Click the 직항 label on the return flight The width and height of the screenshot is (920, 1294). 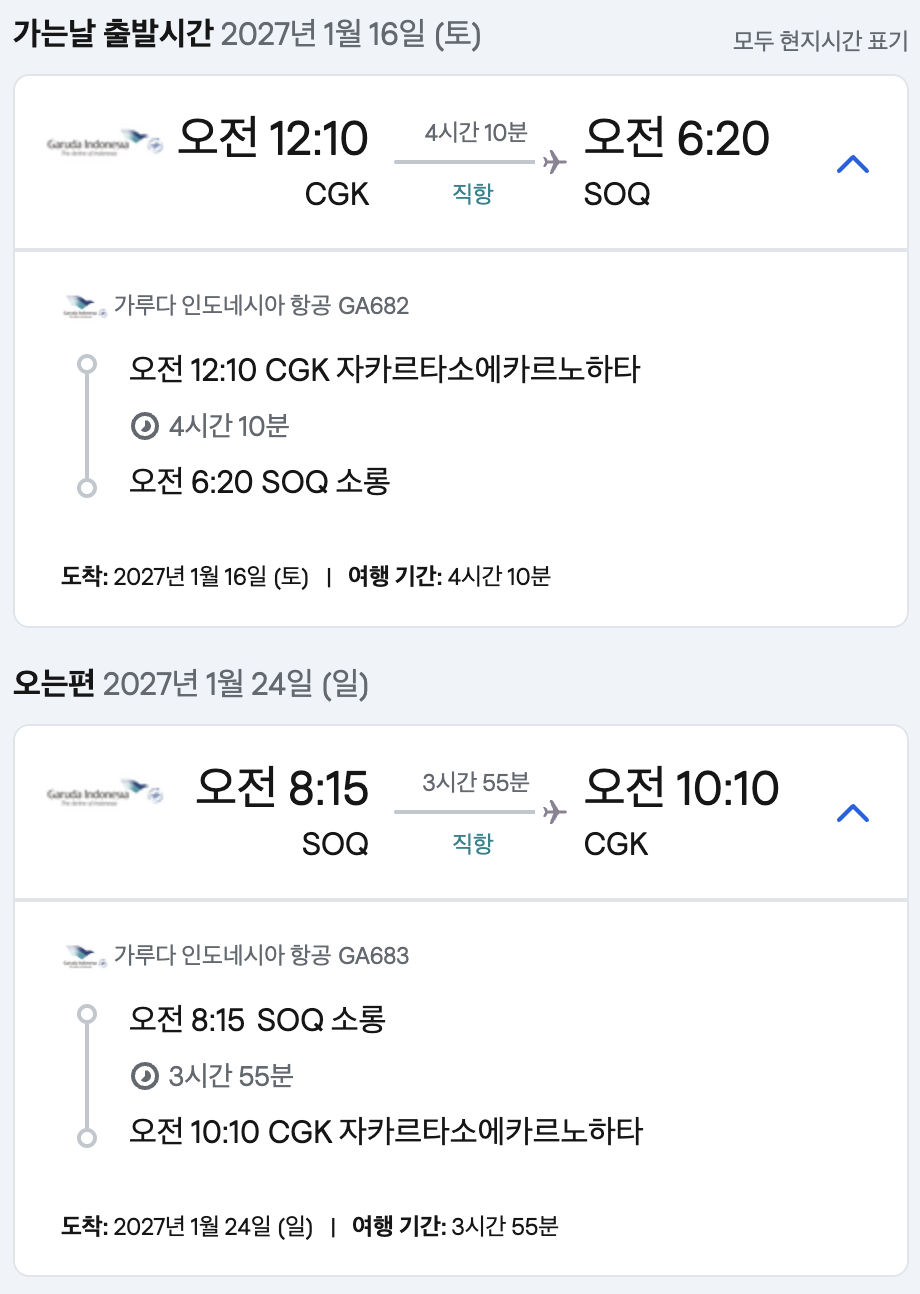coord(473,843)
